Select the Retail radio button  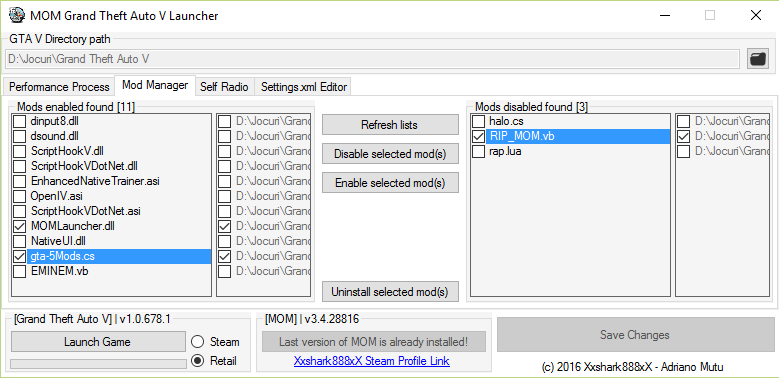pos(198,361)
